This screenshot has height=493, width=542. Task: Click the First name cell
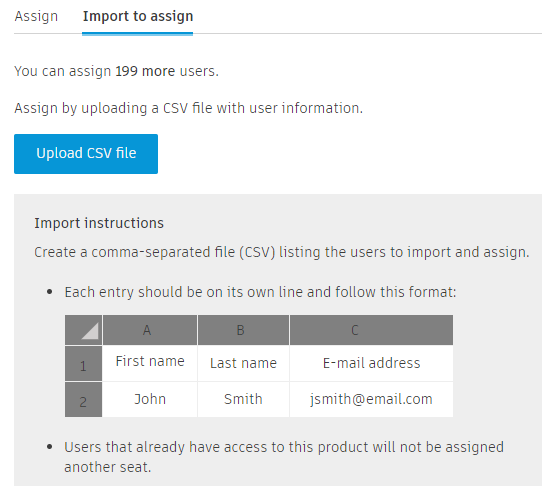(x=150, y=363)
